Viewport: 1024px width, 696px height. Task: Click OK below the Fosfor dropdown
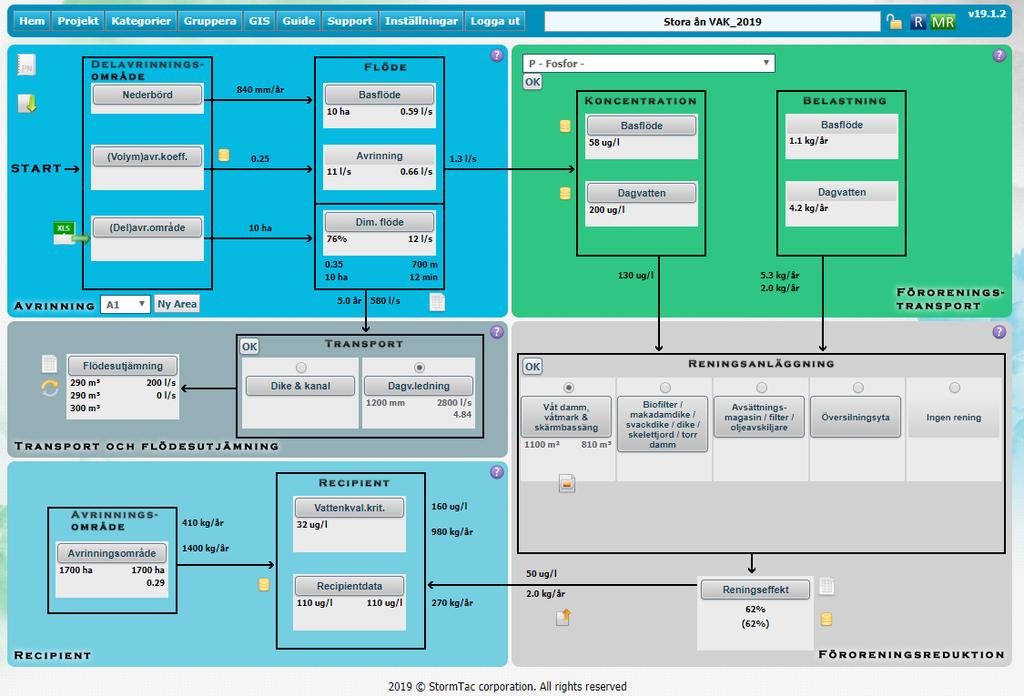pyautogui.click(x=533, y=82)
